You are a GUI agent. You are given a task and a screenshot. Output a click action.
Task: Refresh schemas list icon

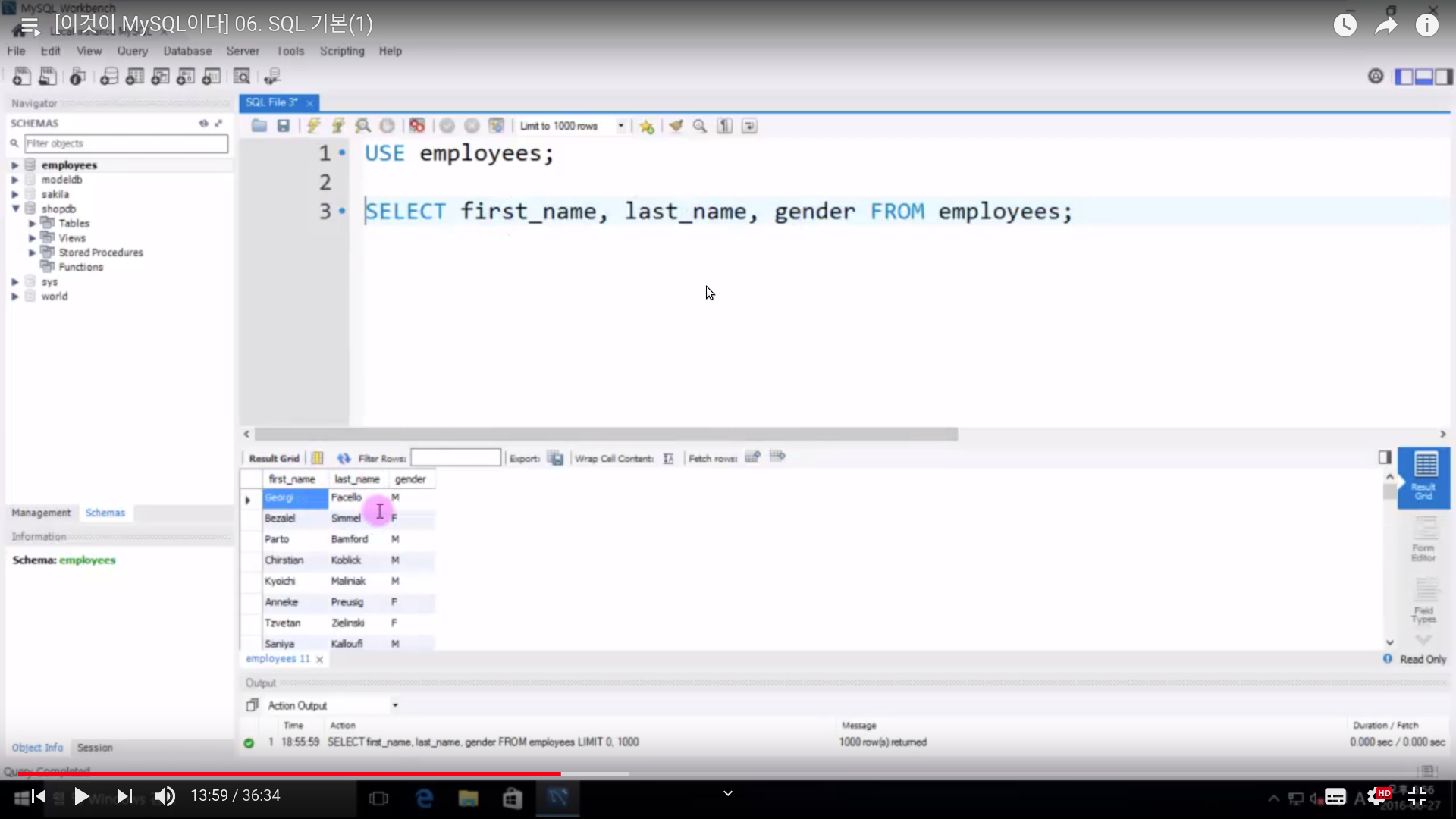pos(203,123)
